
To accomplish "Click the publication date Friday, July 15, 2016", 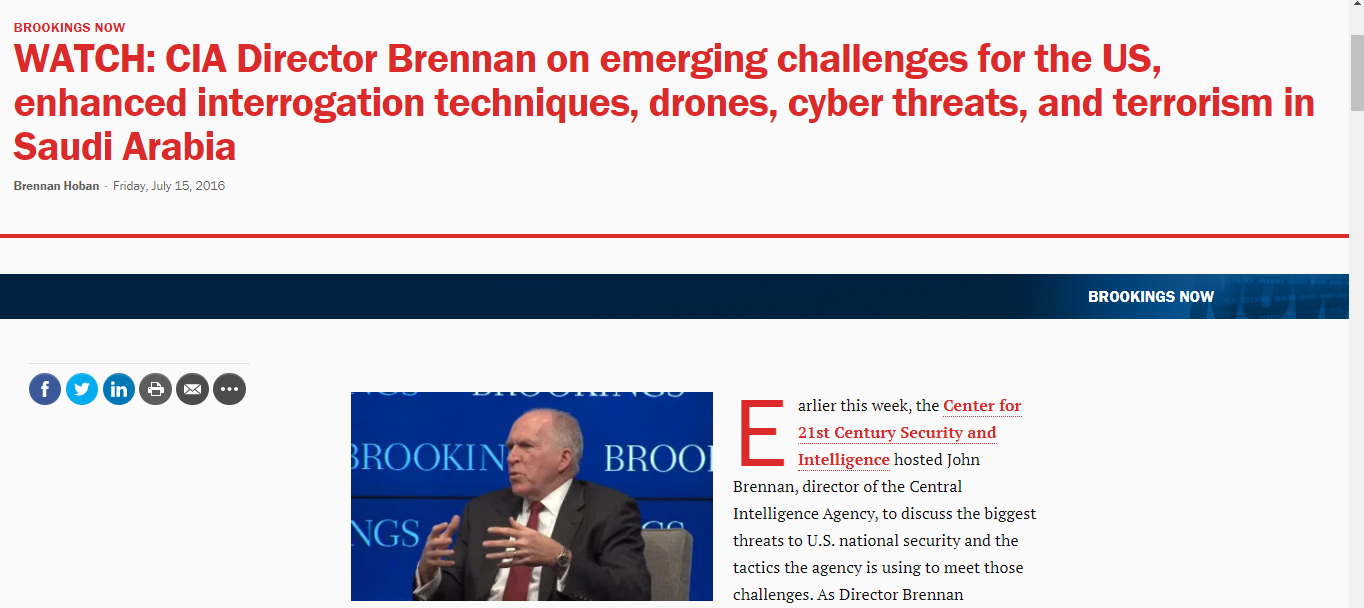I will (169, 186).
